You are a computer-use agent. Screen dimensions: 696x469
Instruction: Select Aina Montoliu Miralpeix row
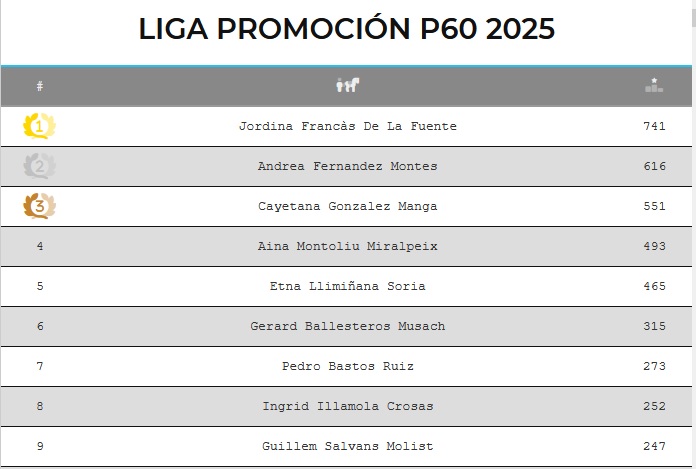347,246
